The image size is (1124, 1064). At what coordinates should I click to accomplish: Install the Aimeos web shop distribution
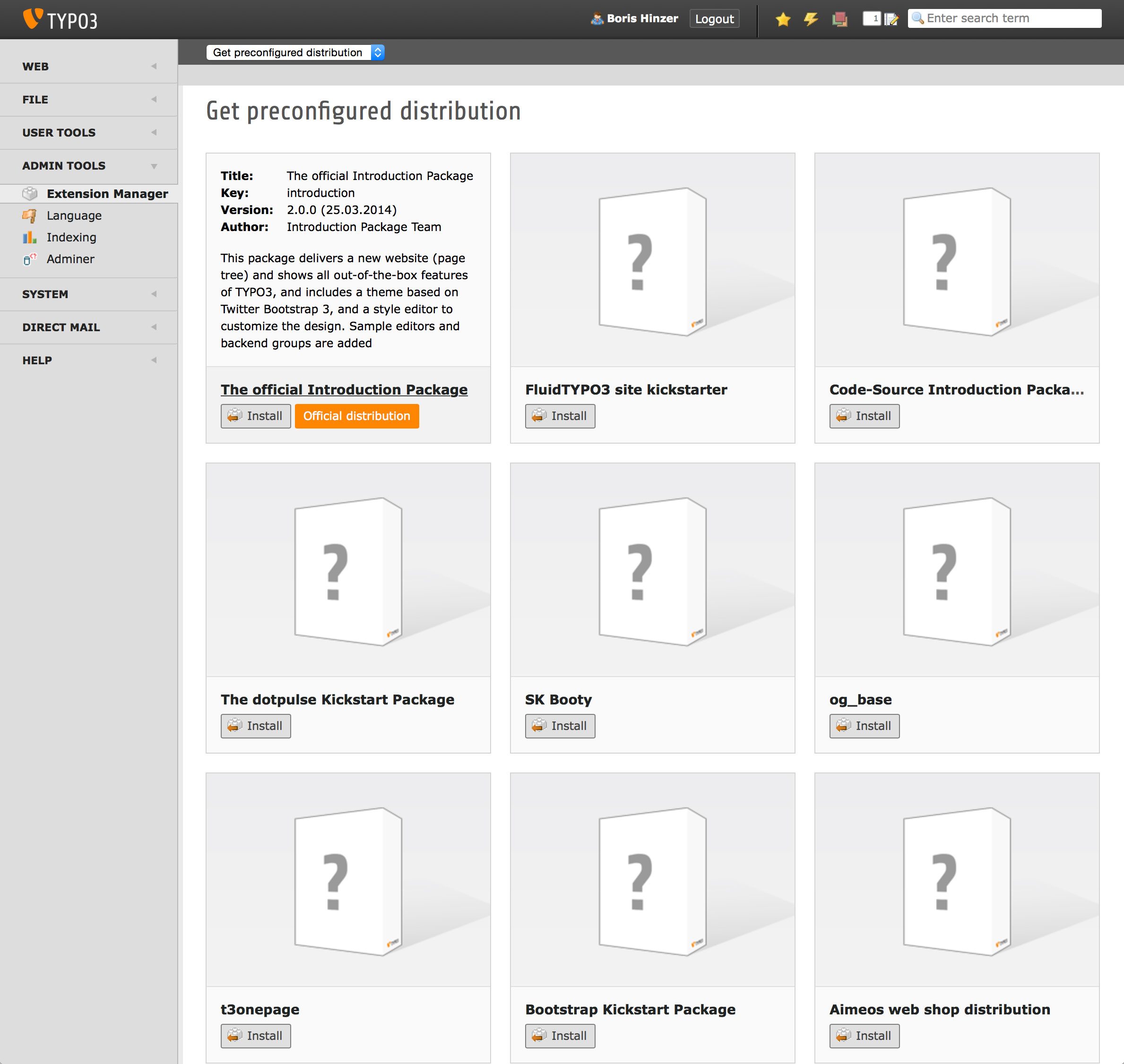(864, 1036)
